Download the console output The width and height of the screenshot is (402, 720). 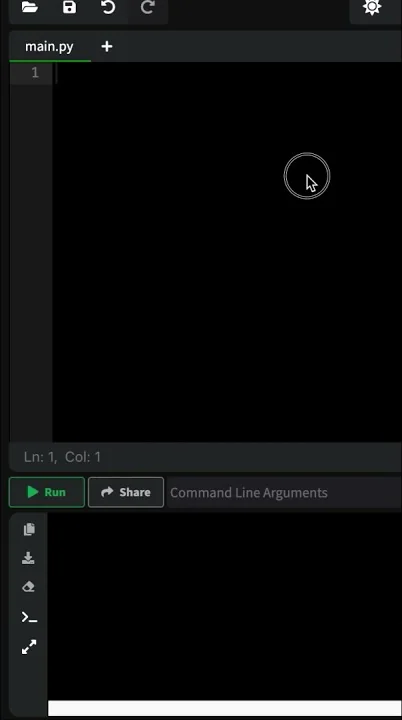tap(28, 558)
